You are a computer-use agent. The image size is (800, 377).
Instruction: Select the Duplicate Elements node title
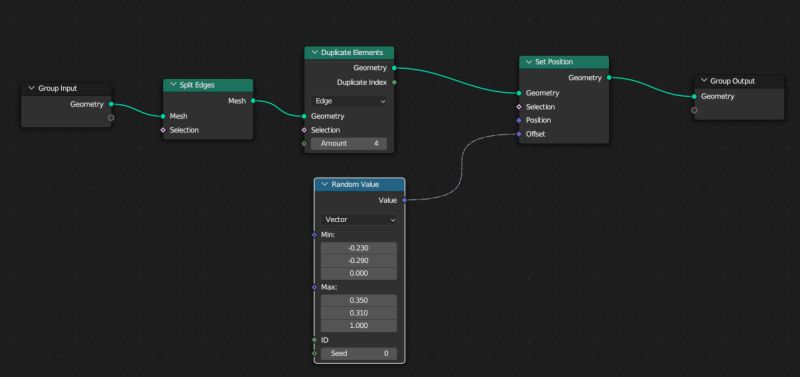[x=352, y=53]
